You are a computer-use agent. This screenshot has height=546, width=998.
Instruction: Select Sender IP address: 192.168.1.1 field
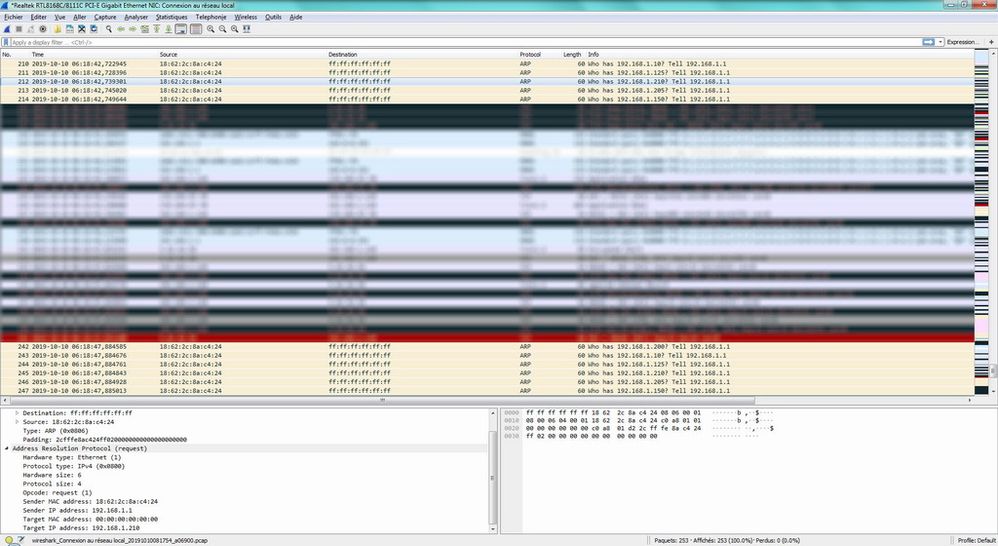click(x=77, y=510)
